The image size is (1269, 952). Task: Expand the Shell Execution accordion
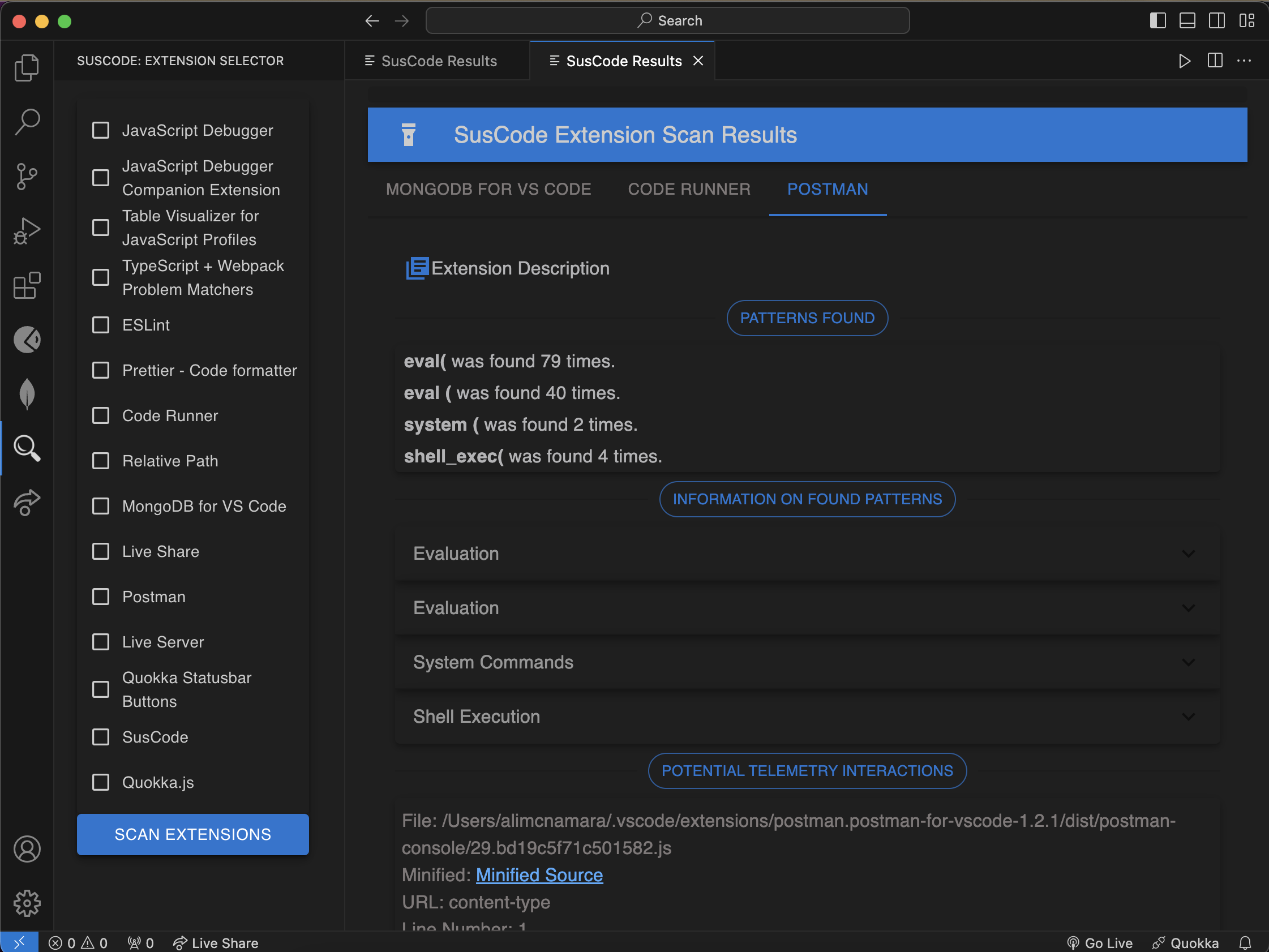tap(807, 717)
